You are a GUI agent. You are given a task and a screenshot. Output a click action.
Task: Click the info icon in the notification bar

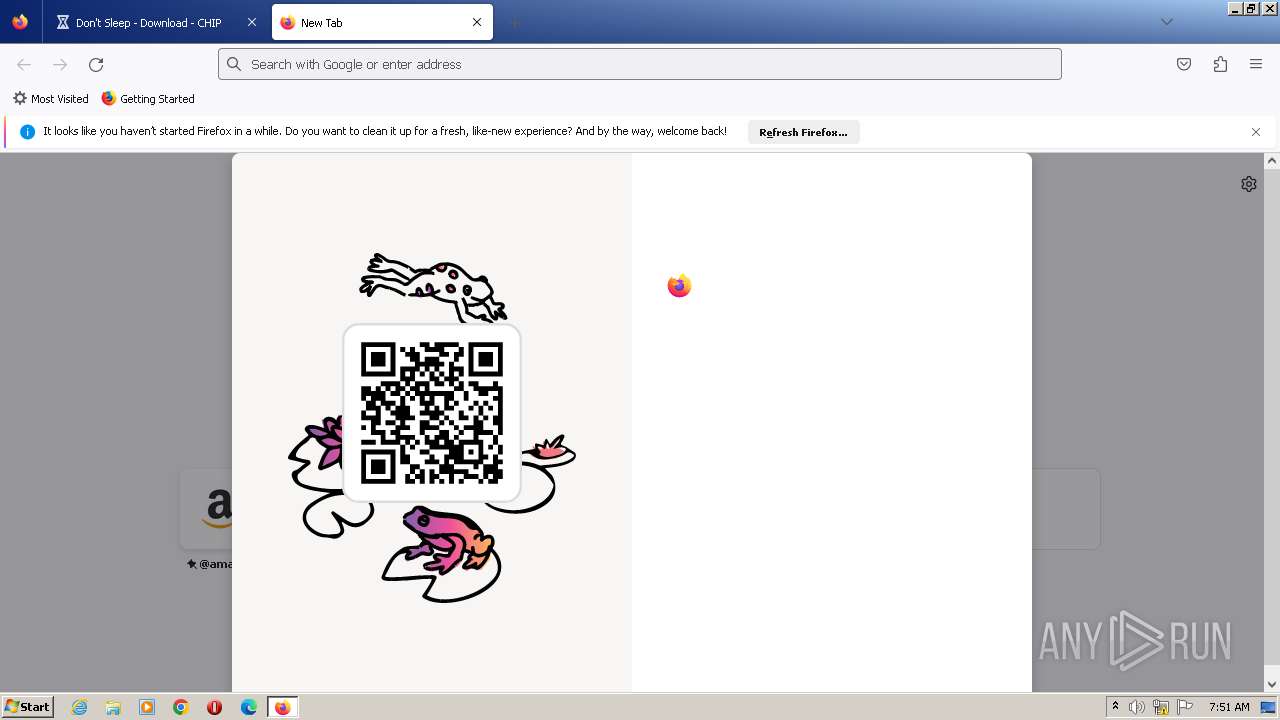coord(27,132)
